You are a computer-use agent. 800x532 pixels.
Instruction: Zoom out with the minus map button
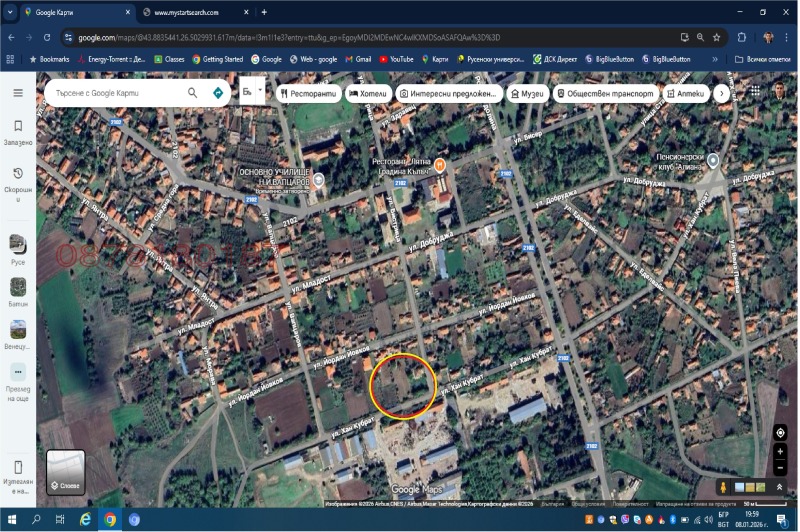(x=780, y=467)
